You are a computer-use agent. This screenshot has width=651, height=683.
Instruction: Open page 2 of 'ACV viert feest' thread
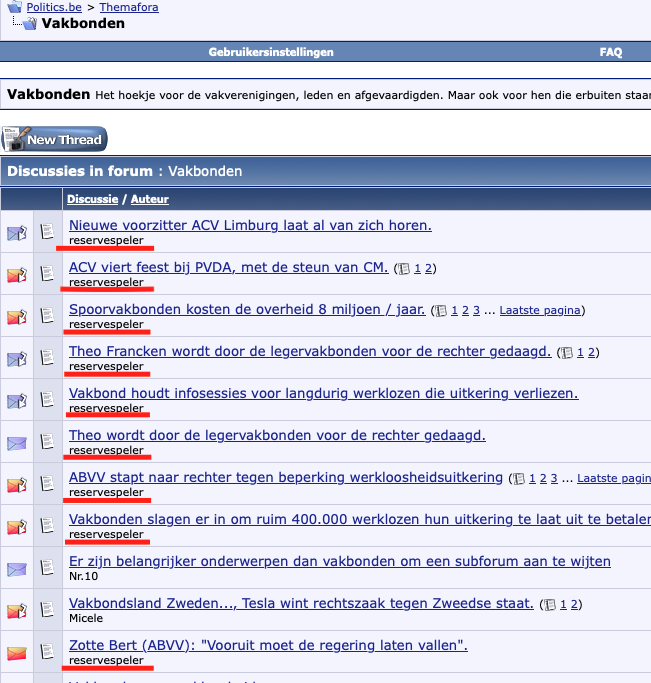pyautogui.click(x=429, y=268)
